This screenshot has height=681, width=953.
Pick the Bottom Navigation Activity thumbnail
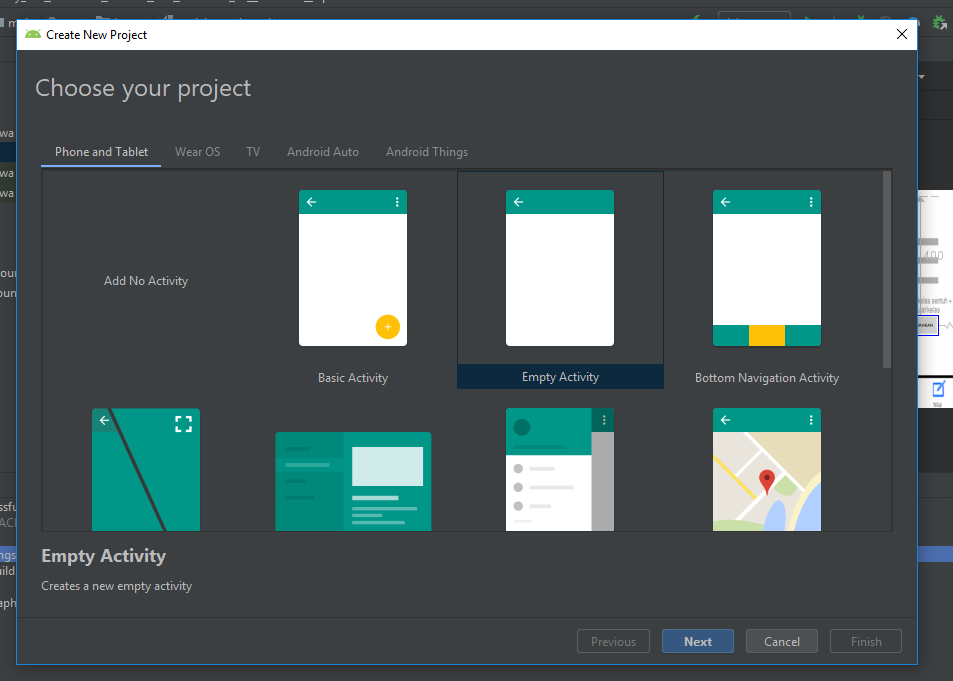click(x=766, y=268)
